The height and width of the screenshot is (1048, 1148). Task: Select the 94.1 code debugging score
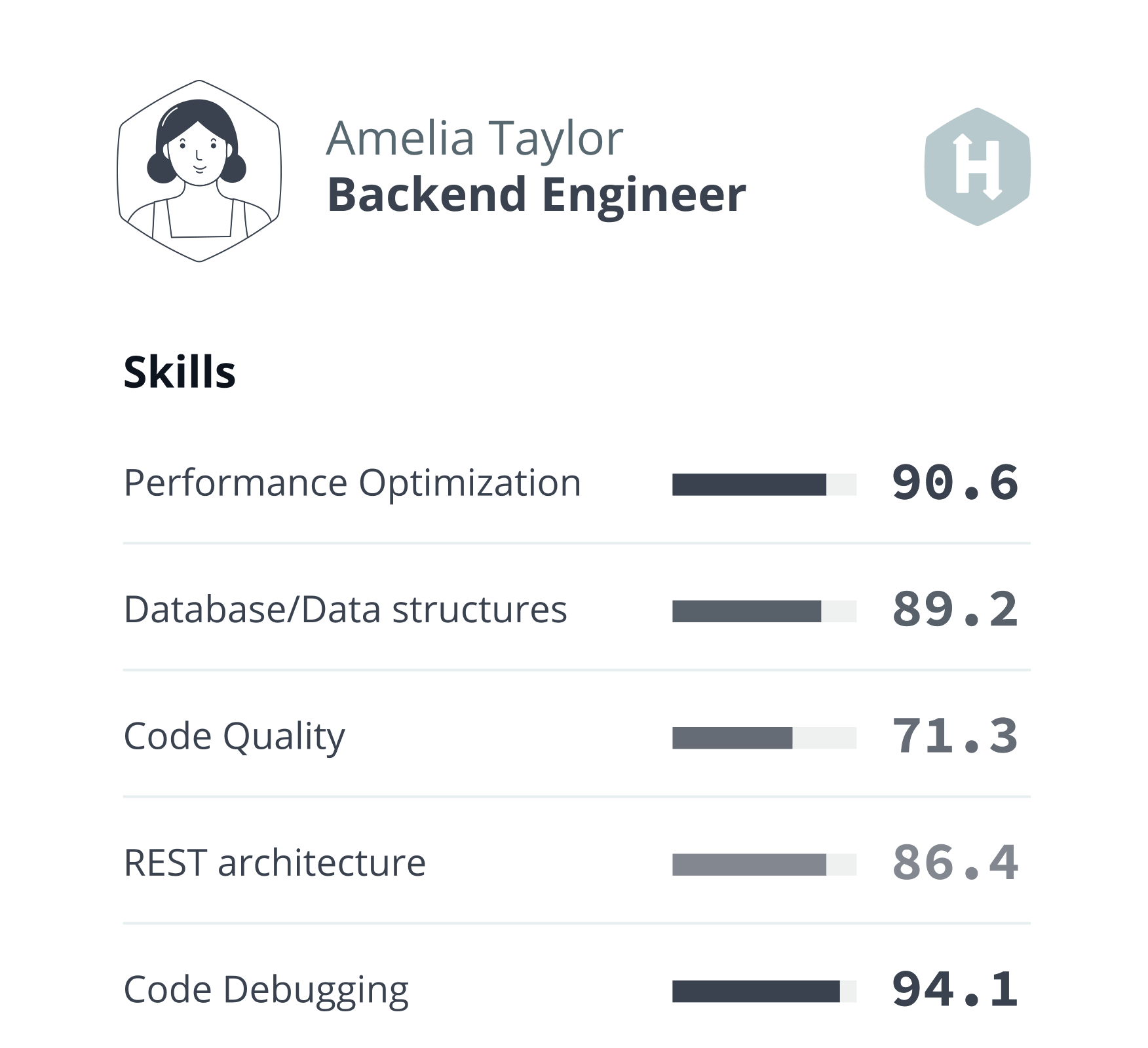(x=955, y=990)
